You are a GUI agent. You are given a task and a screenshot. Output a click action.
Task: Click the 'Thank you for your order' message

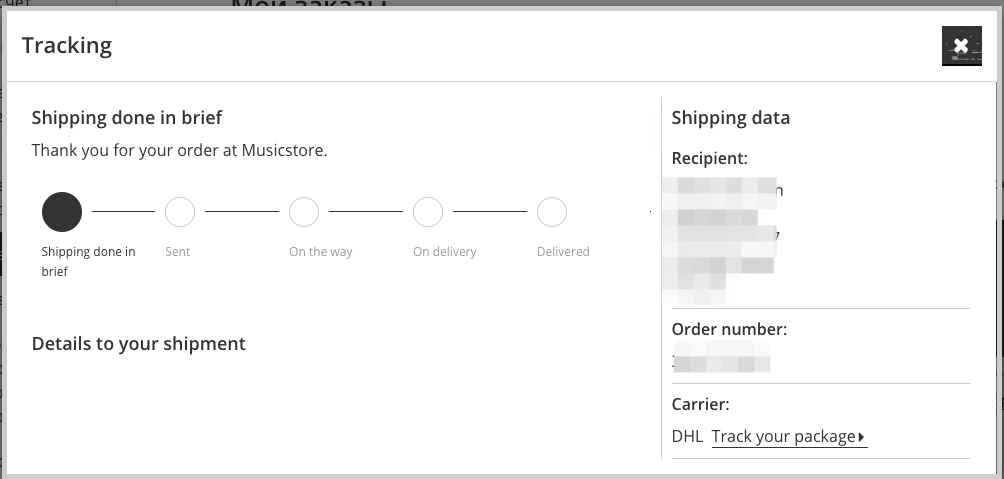tap(180, 151)
